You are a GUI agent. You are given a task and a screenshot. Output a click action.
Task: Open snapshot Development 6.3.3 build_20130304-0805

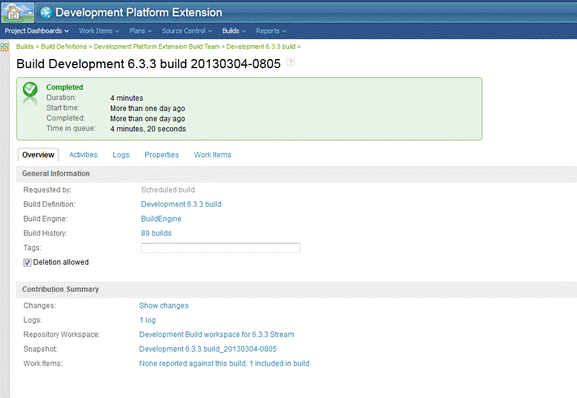click(x=208, y=349)
